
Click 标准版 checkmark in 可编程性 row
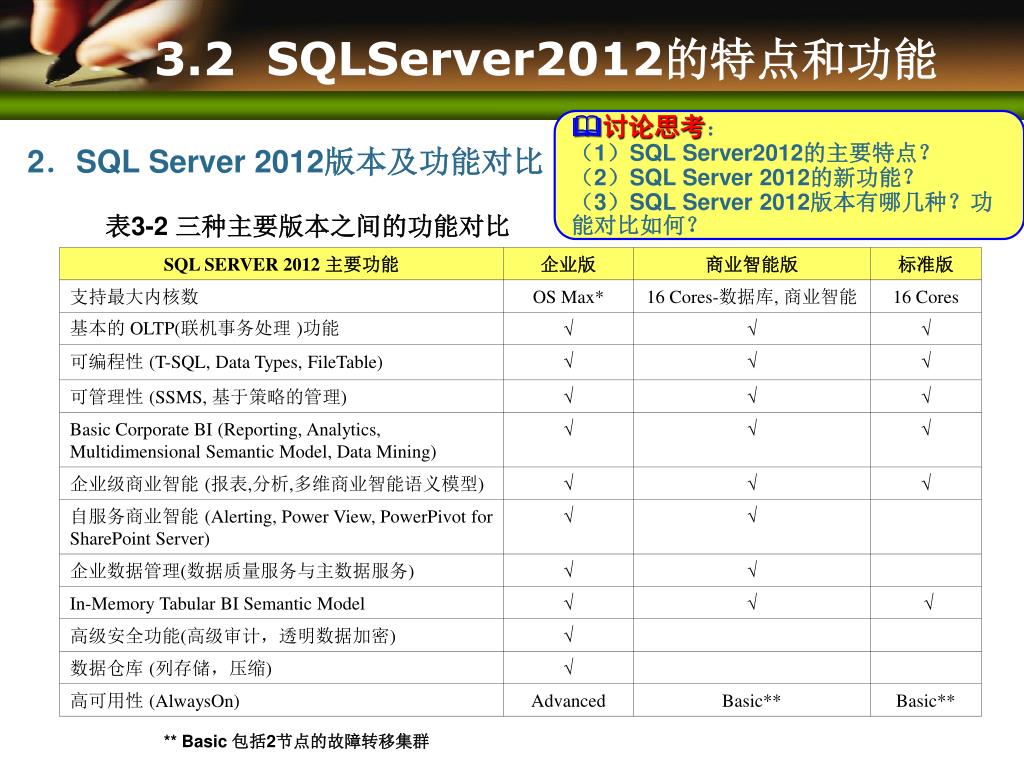(x=926, y=360)
